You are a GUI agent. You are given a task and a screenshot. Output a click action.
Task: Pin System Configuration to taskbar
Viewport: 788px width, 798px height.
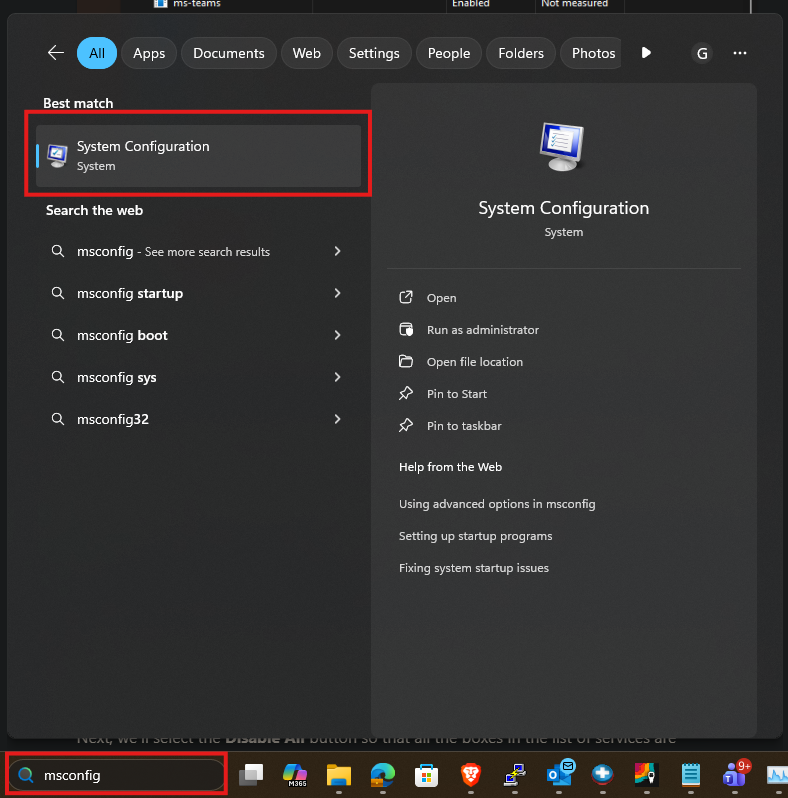464,426
